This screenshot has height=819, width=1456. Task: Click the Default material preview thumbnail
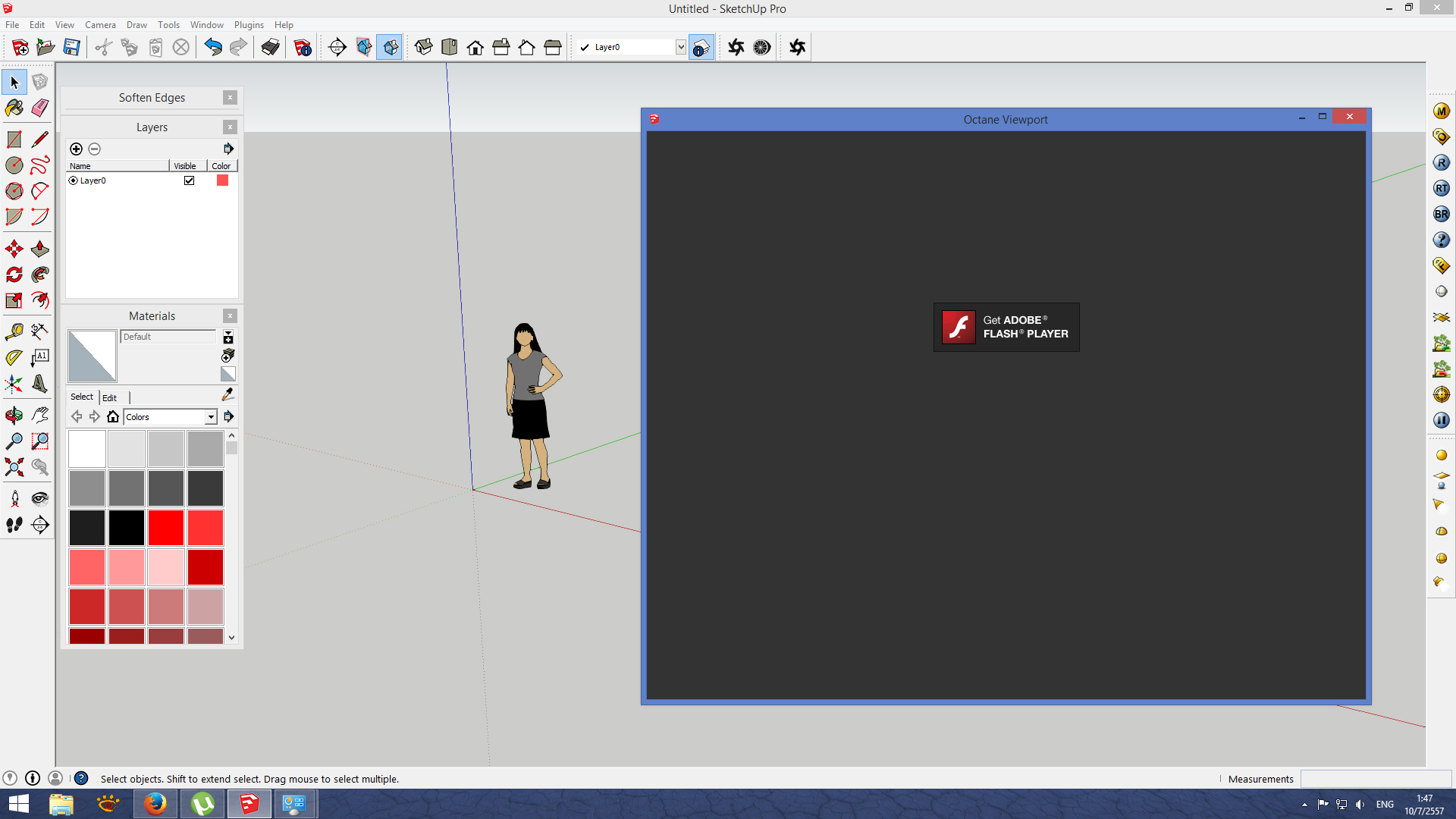point(93,356)
